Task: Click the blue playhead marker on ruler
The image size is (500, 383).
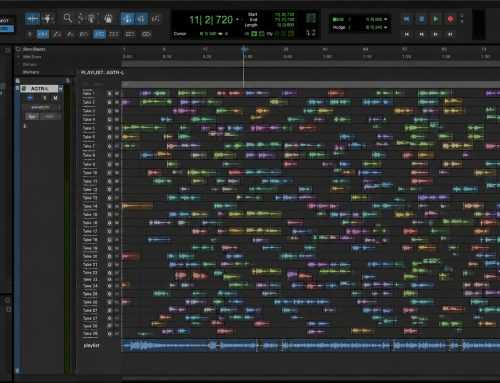Action: 244,49
